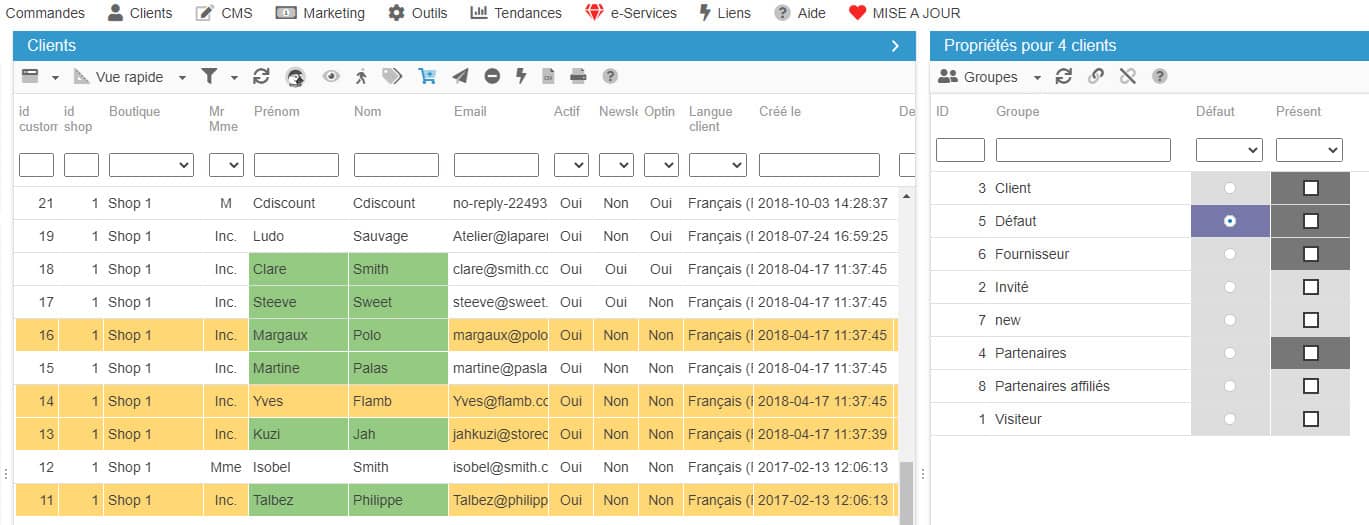The height and width of the screenshot is (525, 1369).
Task: Check the Présent box for Visiteur group
Action: 1310,419
